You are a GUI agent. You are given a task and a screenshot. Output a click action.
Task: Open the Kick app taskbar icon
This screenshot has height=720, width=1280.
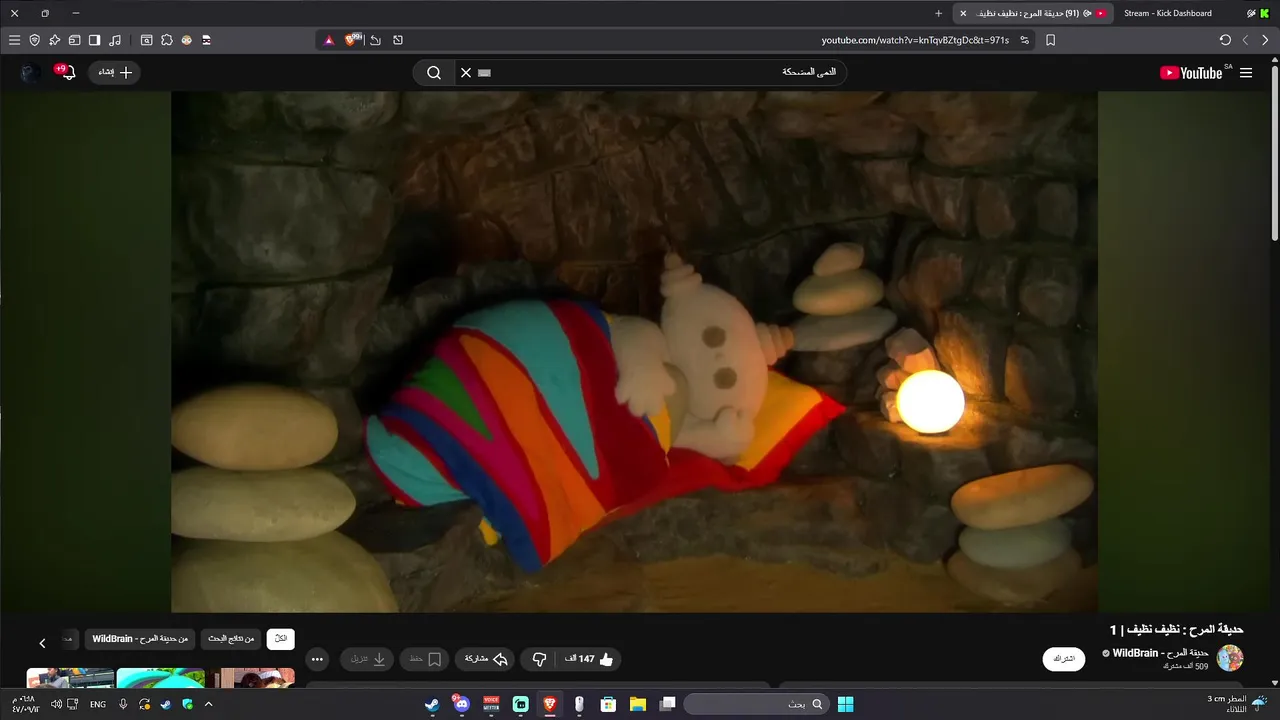[520, 704]
